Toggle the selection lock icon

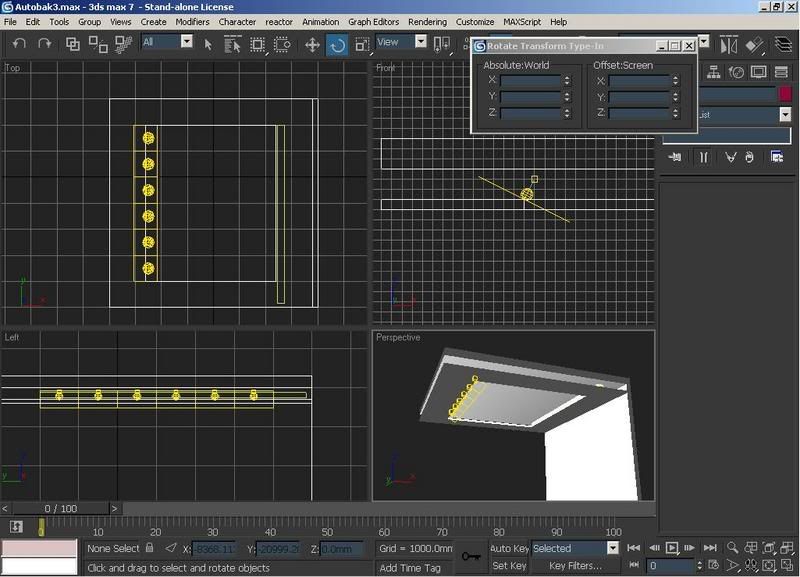click(149, 548)
